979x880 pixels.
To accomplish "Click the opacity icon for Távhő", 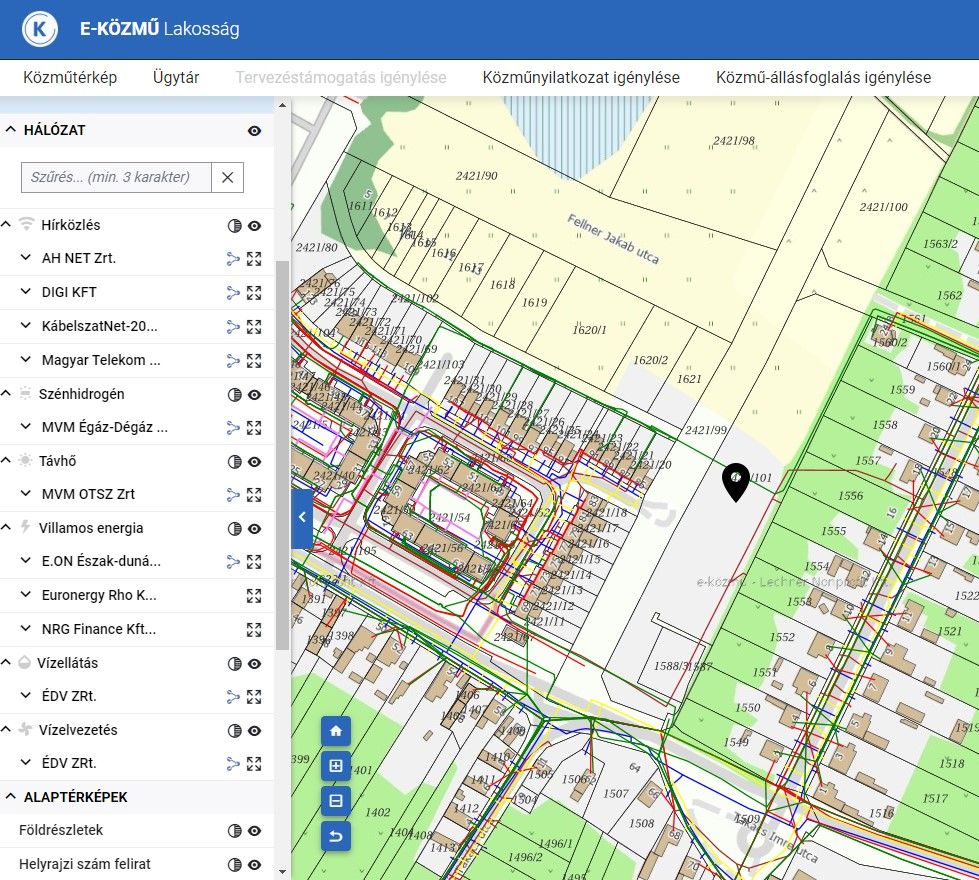I will click(x=235, y=462).
